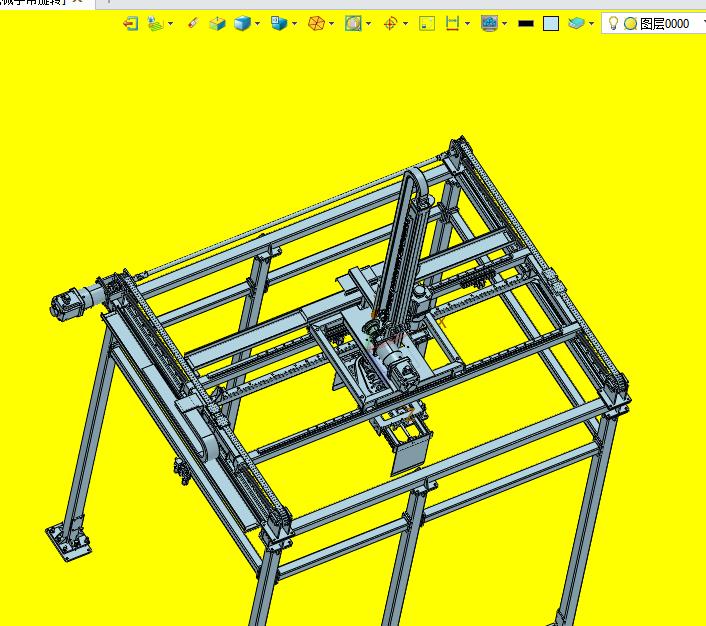Click the layered sketch plane icon

[x=155, y=23]
